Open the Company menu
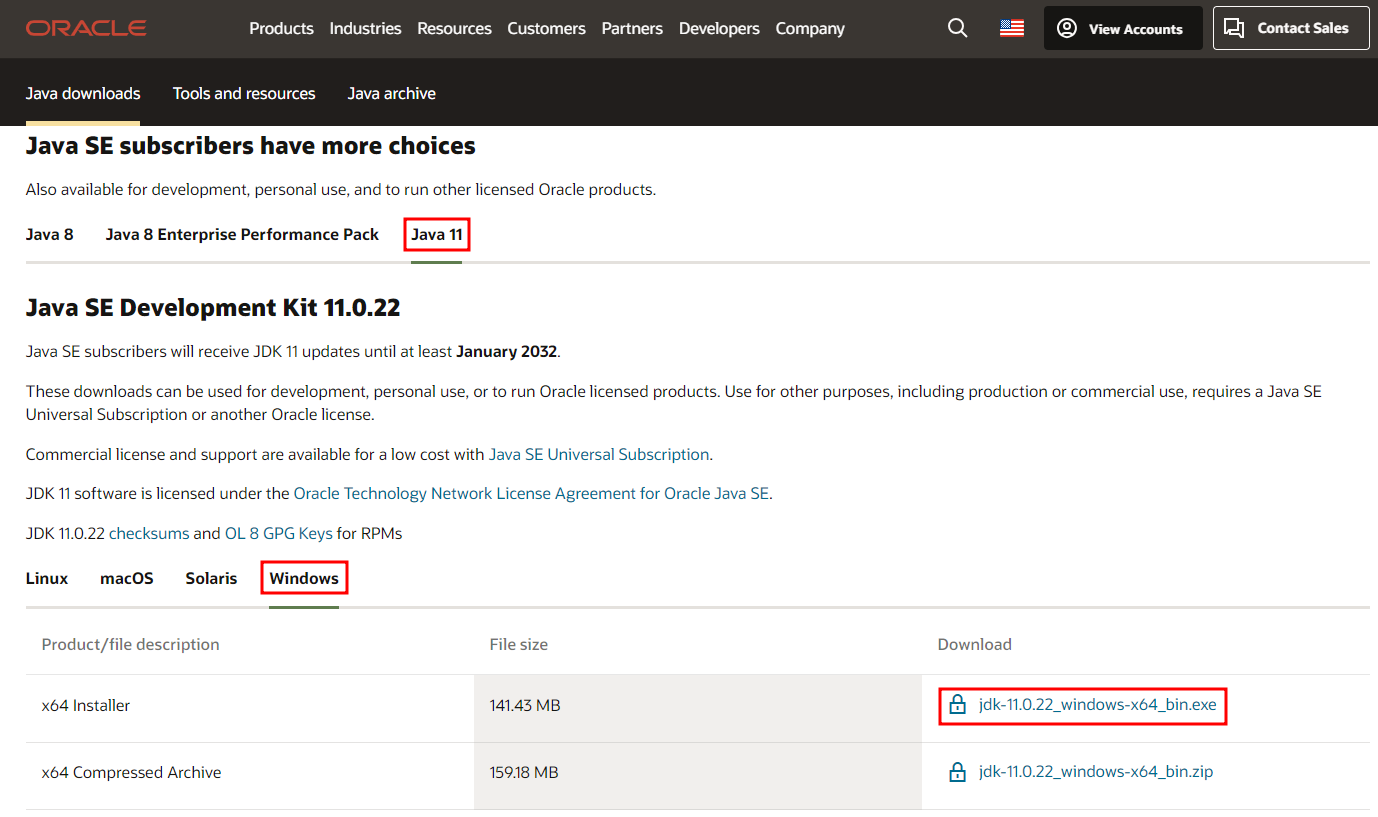The width and height of the screenshot is (1378, 817). coord(810,28)
